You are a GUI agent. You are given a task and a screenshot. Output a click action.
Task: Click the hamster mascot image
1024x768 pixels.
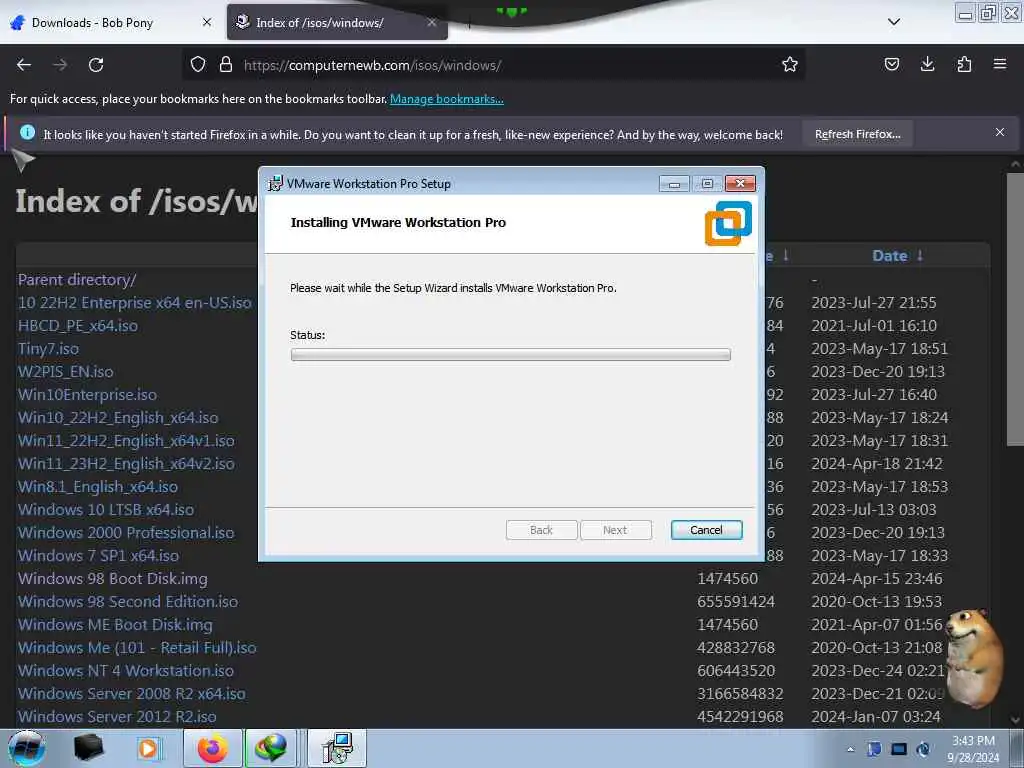[x=974, y=658]
